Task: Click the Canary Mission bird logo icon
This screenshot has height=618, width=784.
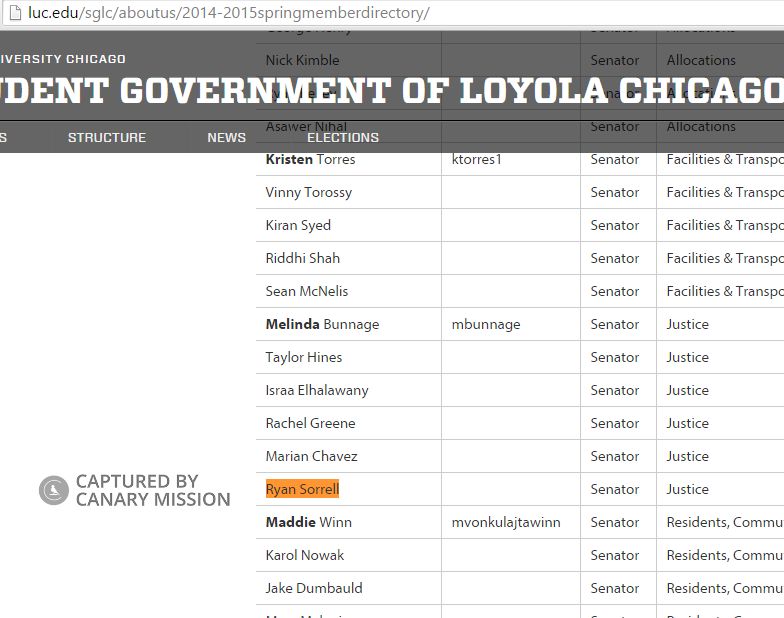Action: point(53,491)
